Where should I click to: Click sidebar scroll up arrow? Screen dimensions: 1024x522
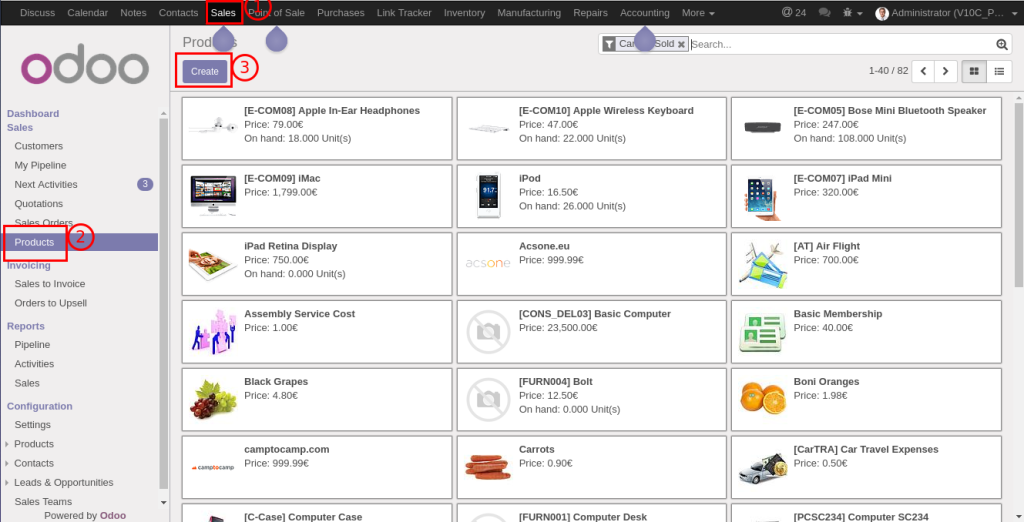163,114
